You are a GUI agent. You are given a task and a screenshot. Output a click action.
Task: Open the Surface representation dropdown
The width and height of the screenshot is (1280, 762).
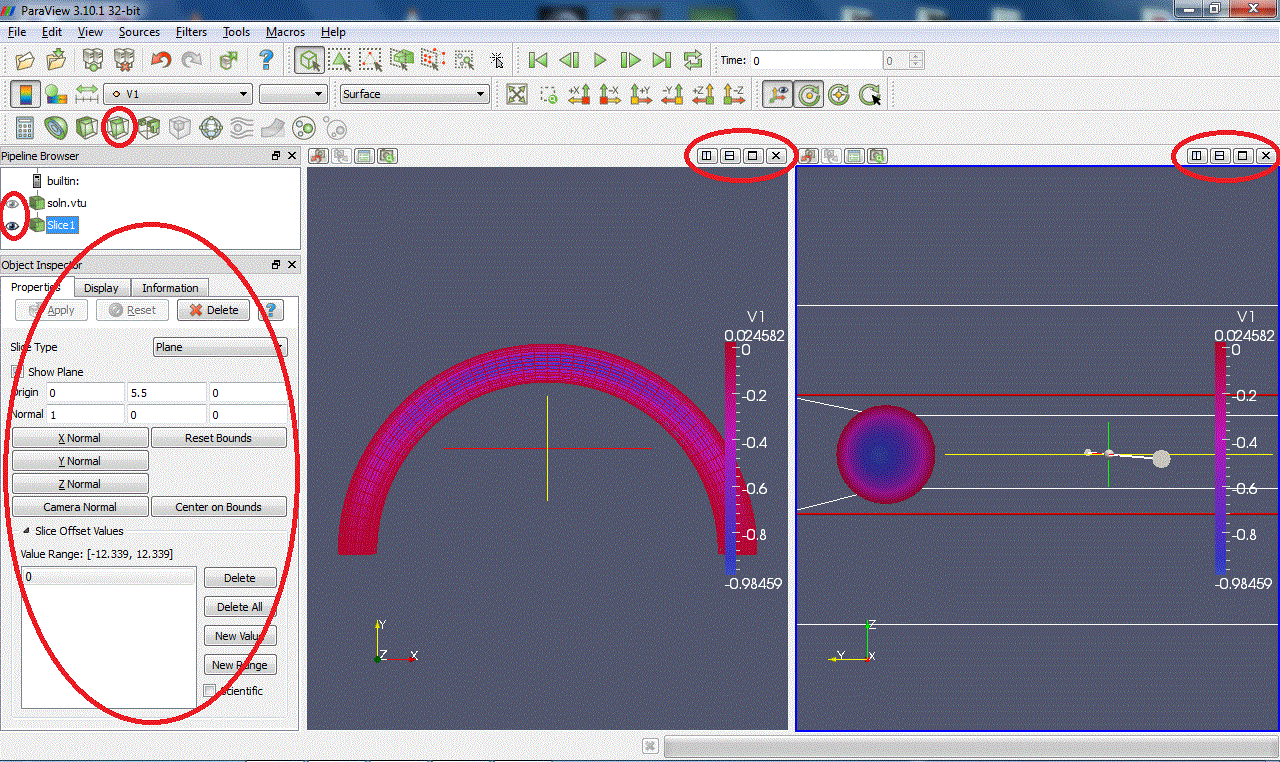coord(414,94)
